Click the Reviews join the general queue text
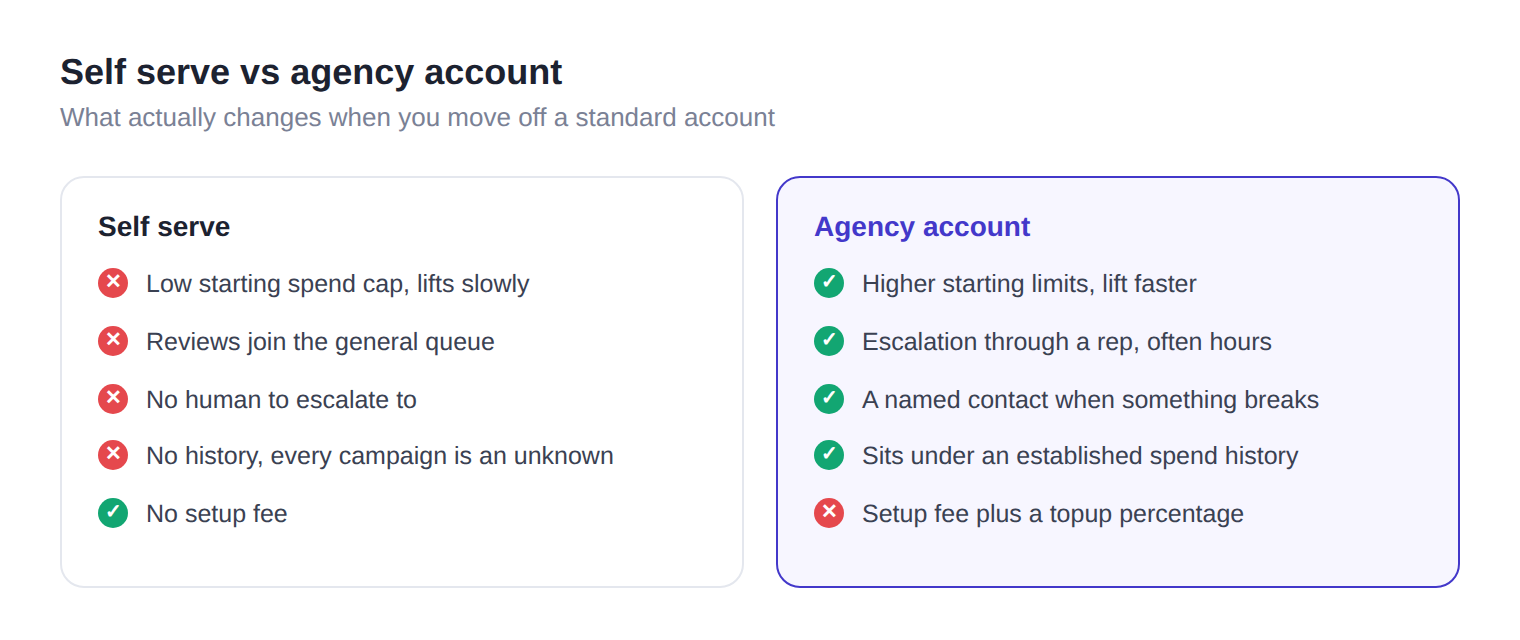 [x=320, y=342]
